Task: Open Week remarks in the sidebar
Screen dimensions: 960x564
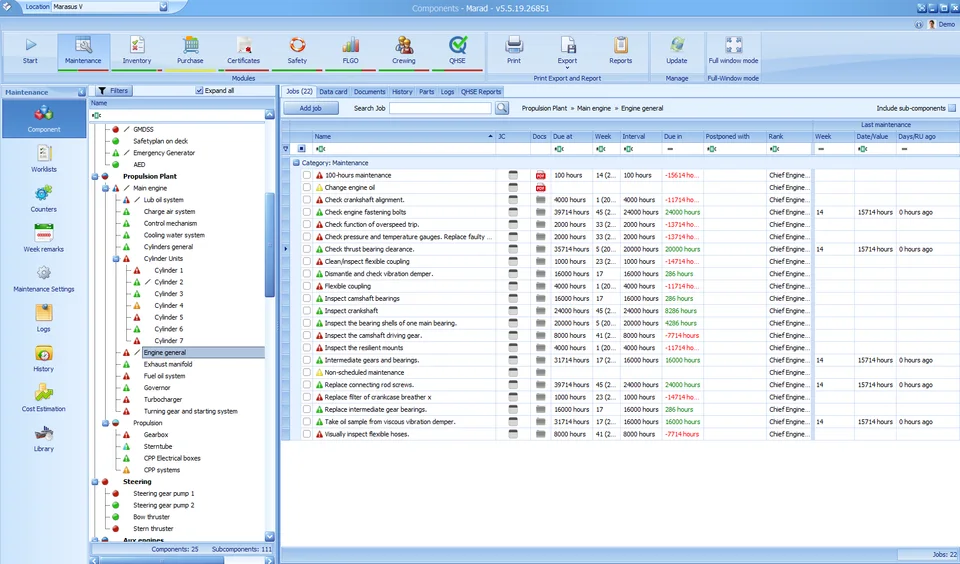Action: [44, 238]
